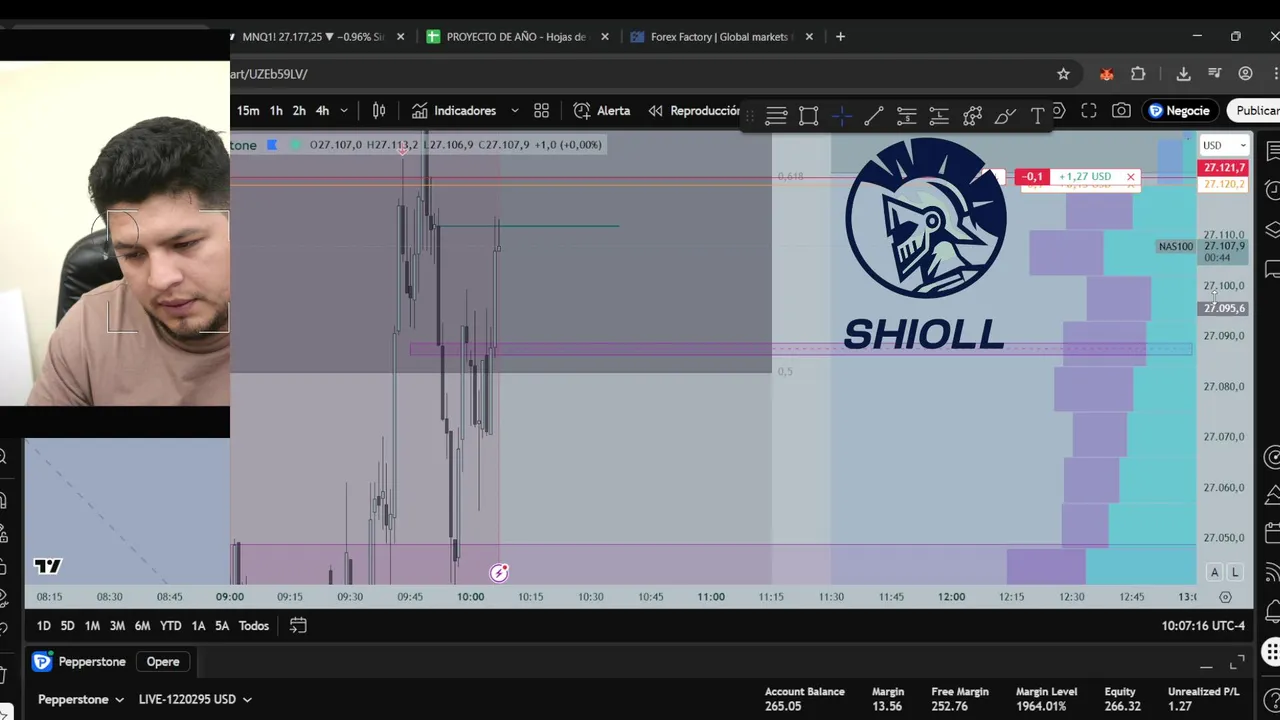Open the chat bubble panel in right sidebar
The image size is (1280, 720).
[1272, 269]
